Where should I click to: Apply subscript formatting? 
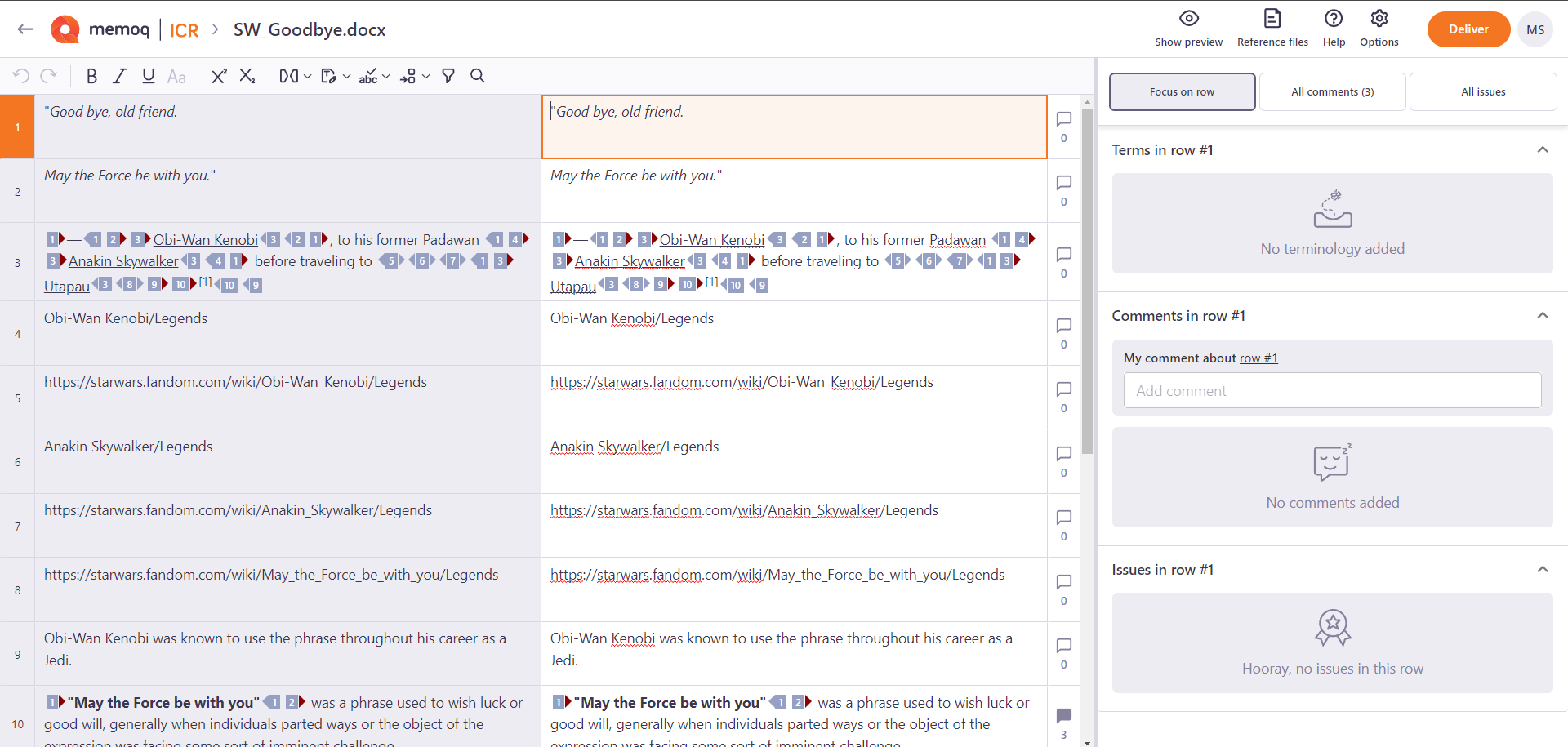247,76
